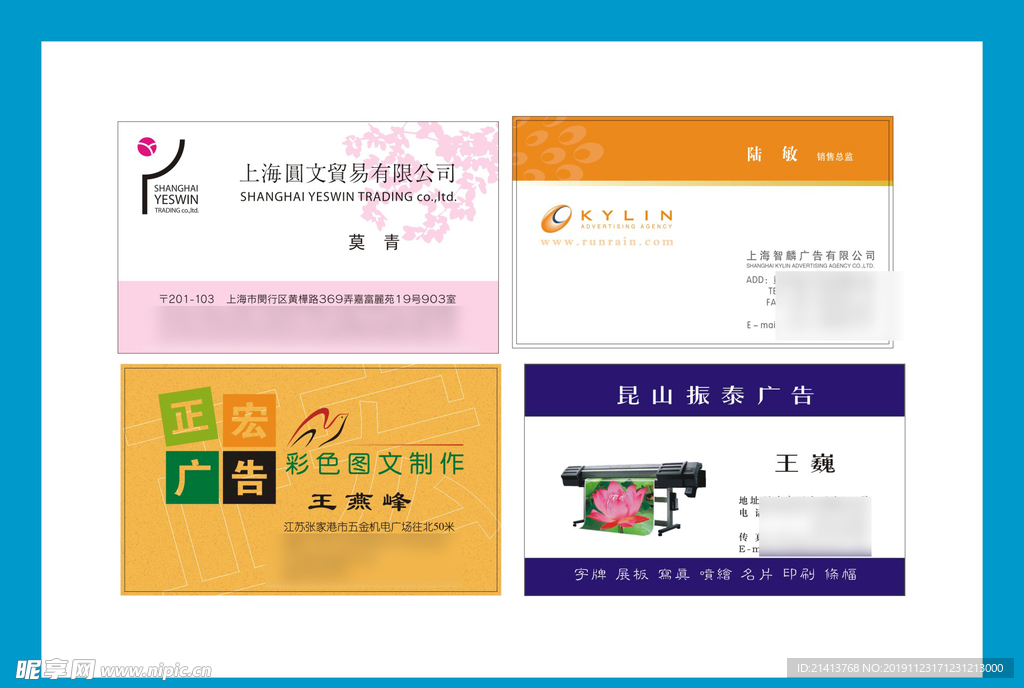Click the nipic watermark logo
Image resolution: width=1024 pixels, height=688 pixels.
(55, 669)
